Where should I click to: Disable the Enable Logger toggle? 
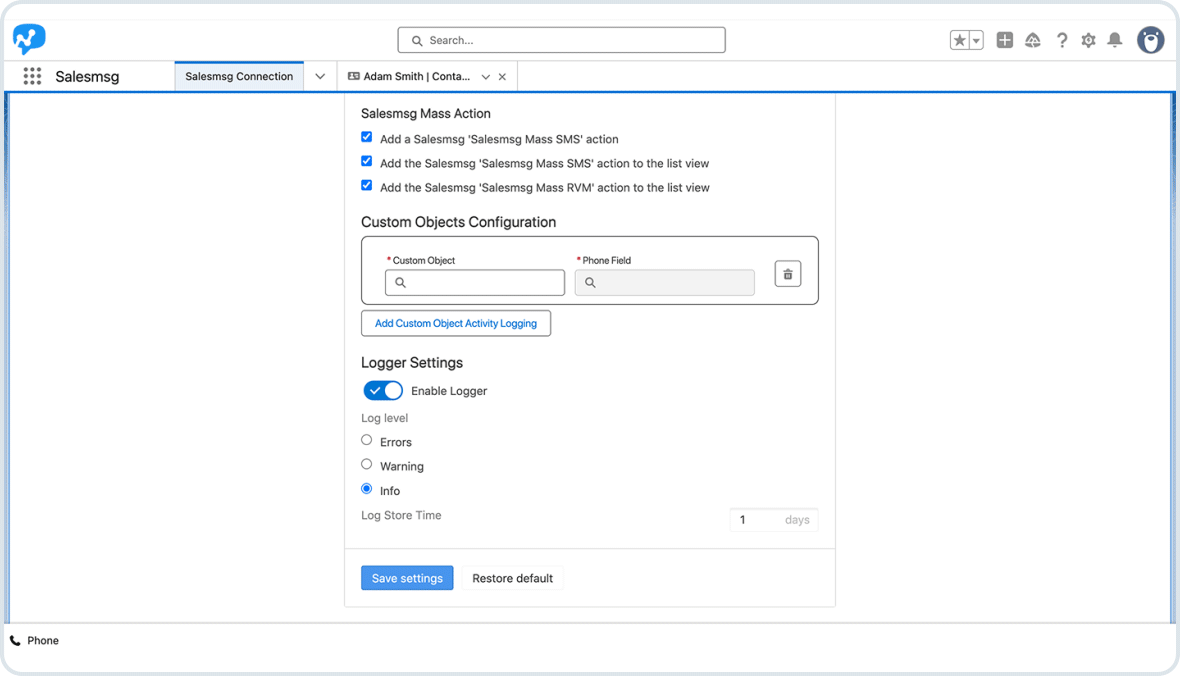coord(382,390)
